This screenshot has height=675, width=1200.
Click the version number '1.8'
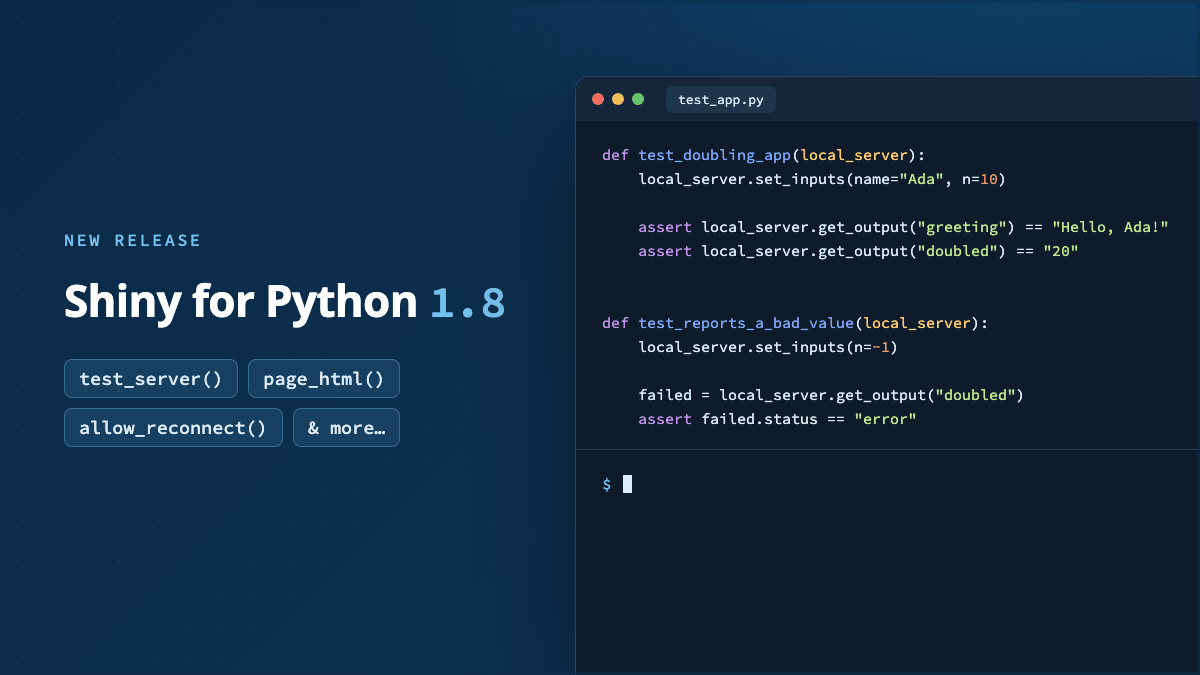[x=468, y=302]
